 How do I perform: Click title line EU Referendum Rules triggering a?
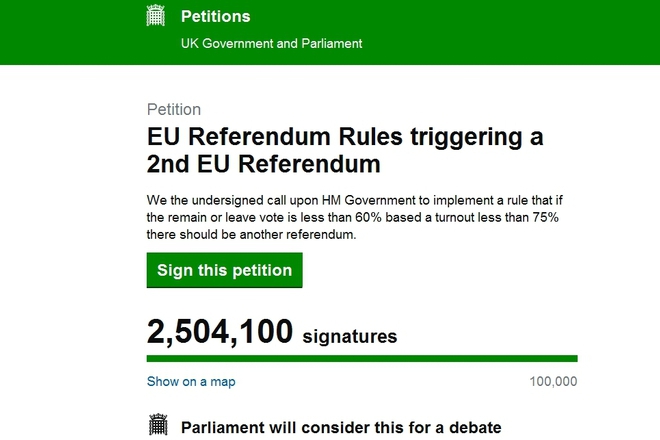coord(344,137)
